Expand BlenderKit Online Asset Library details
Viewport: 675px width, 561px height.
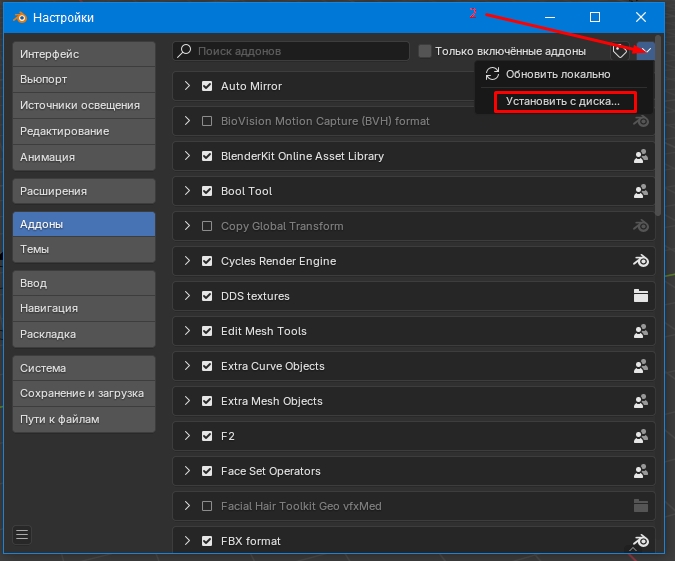click(x=187, y=155)
